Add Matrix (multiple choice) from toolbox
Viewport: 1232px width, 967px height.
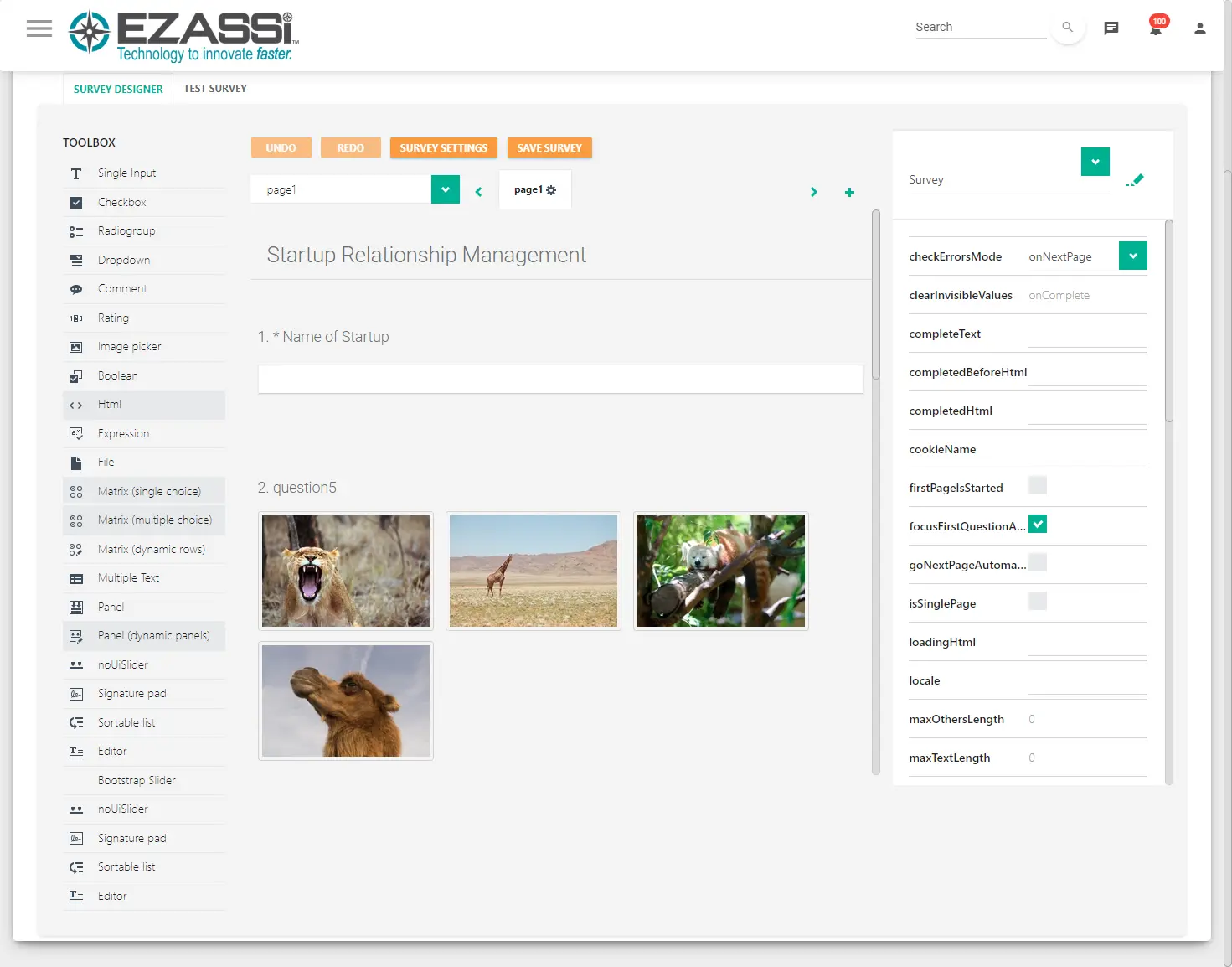tap(144, 520)
